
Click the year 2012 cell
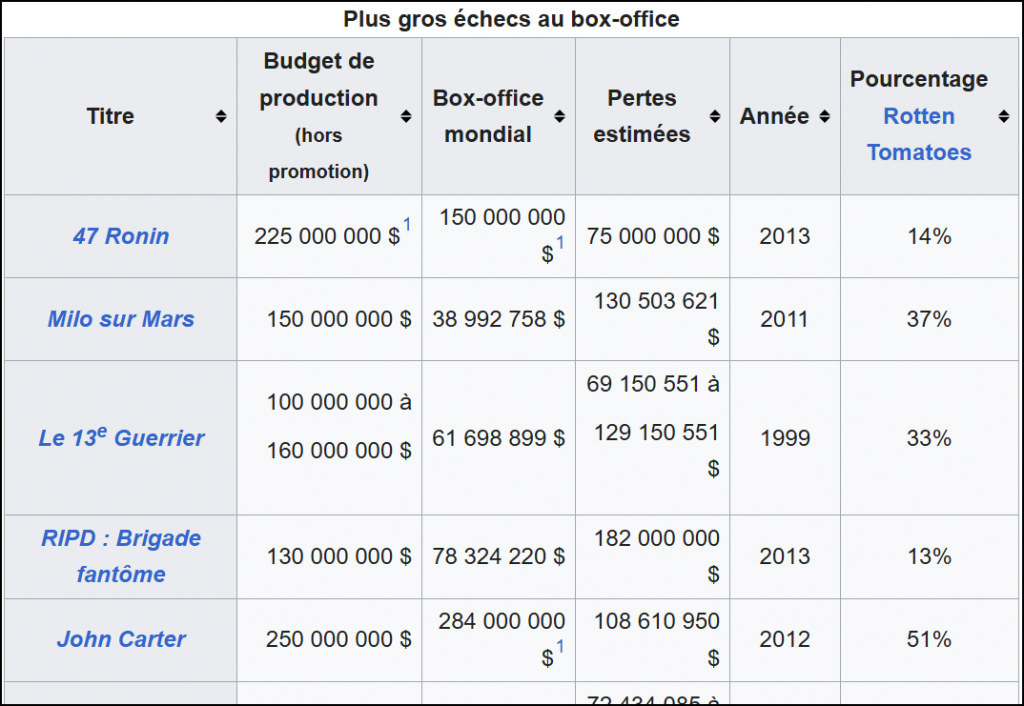click(784, 639)
